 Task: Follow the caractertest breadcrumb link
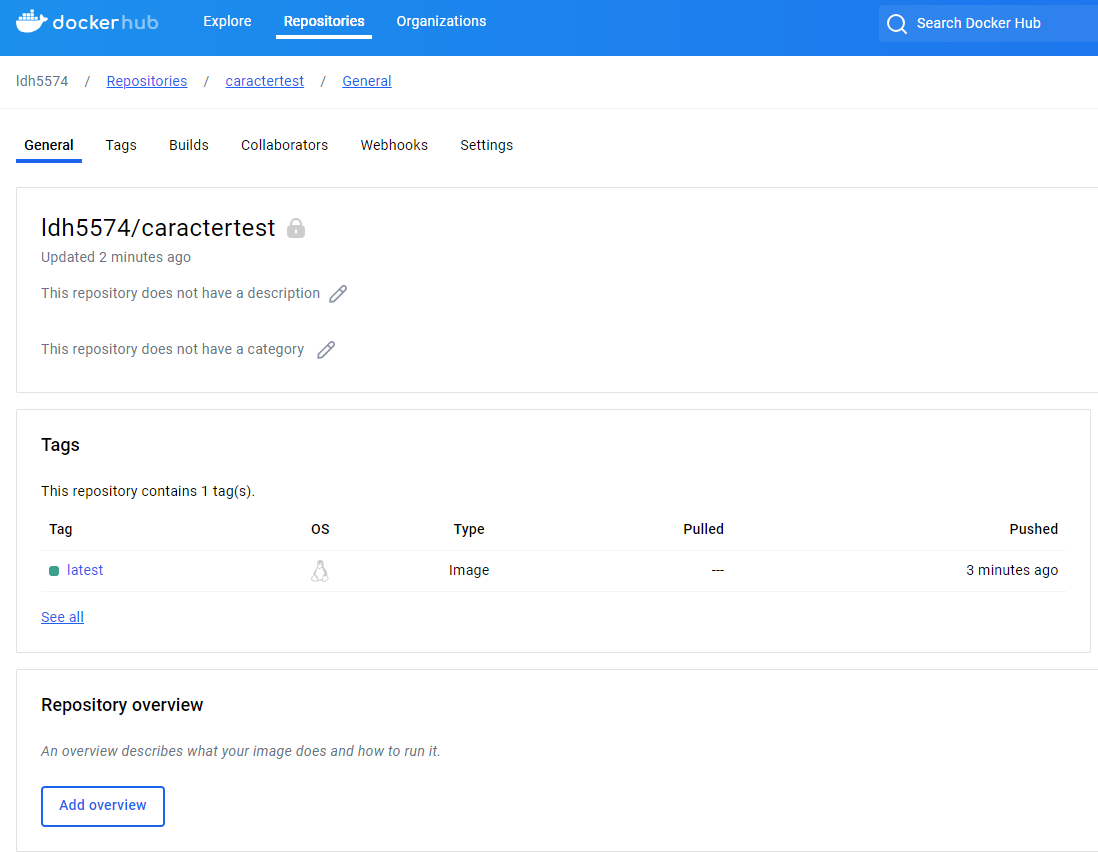265,81
